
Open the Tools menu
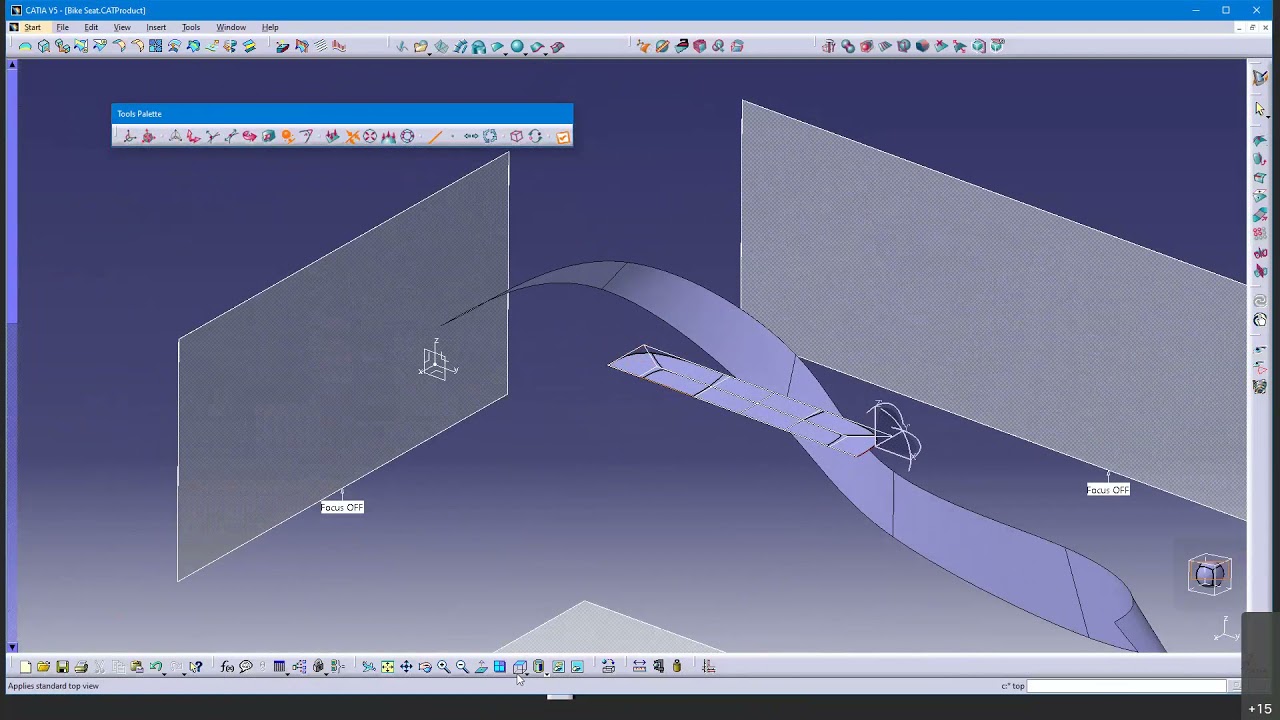coord(191,27)
